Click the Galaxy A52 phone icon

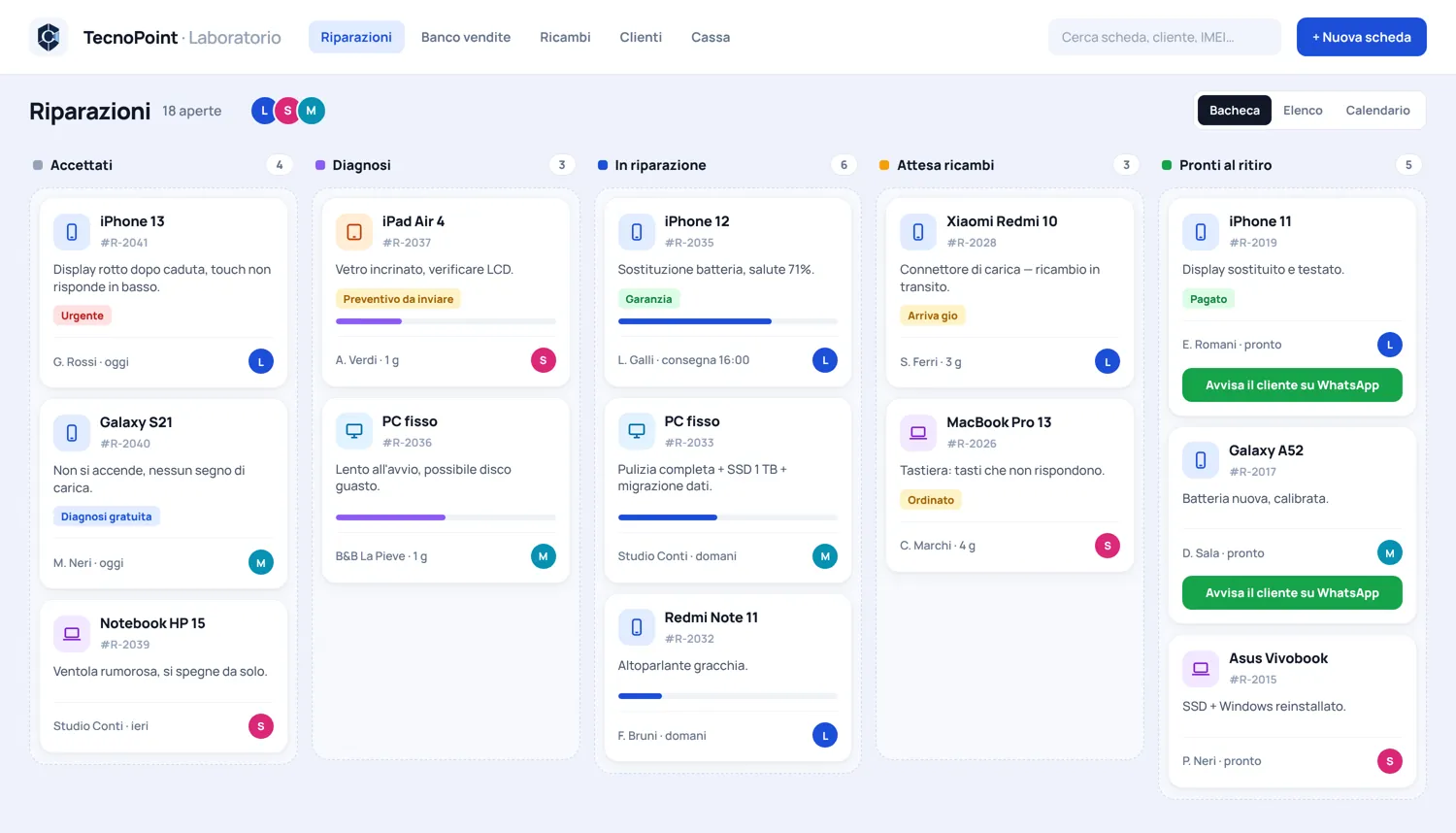coord(1201,461)
